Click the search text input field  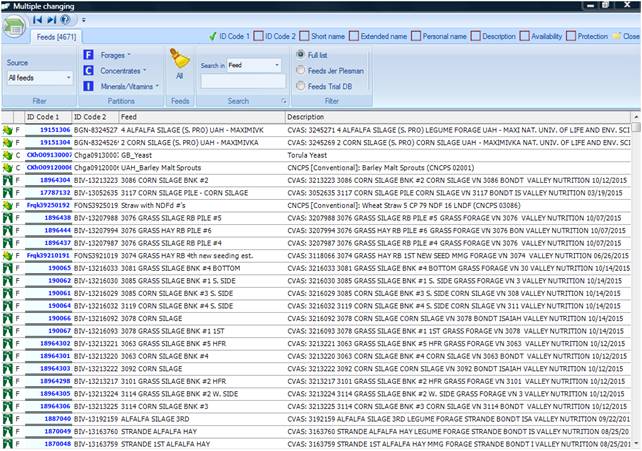243,81
